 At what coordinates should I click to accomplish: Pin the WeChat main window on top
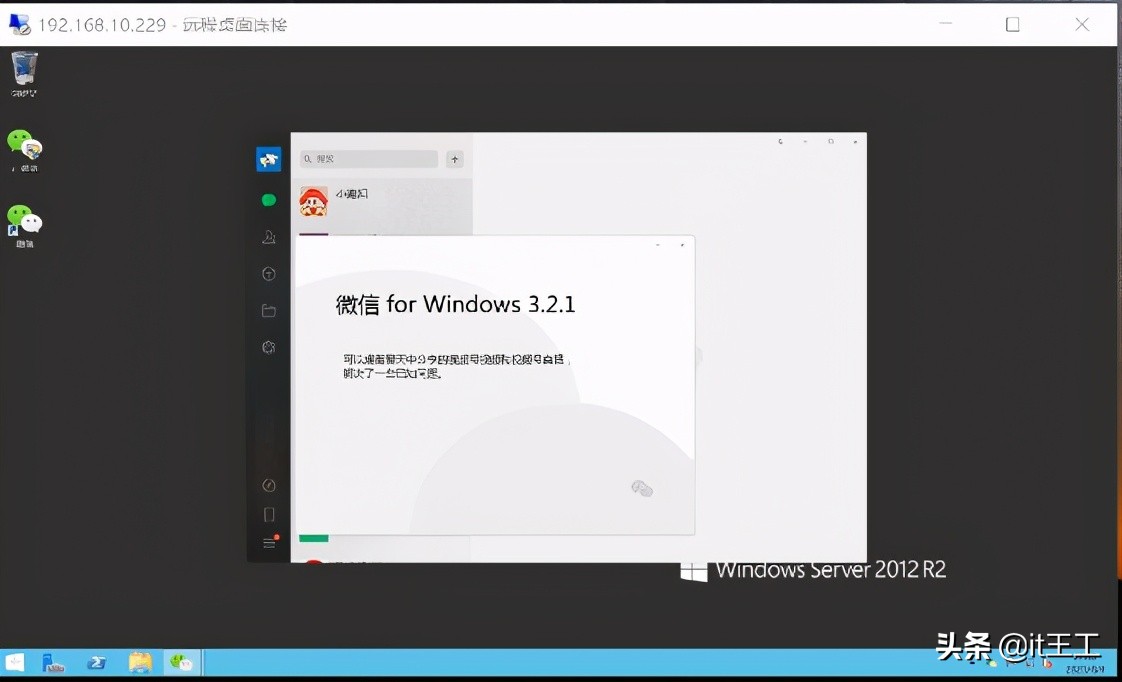tap(780, 142)
